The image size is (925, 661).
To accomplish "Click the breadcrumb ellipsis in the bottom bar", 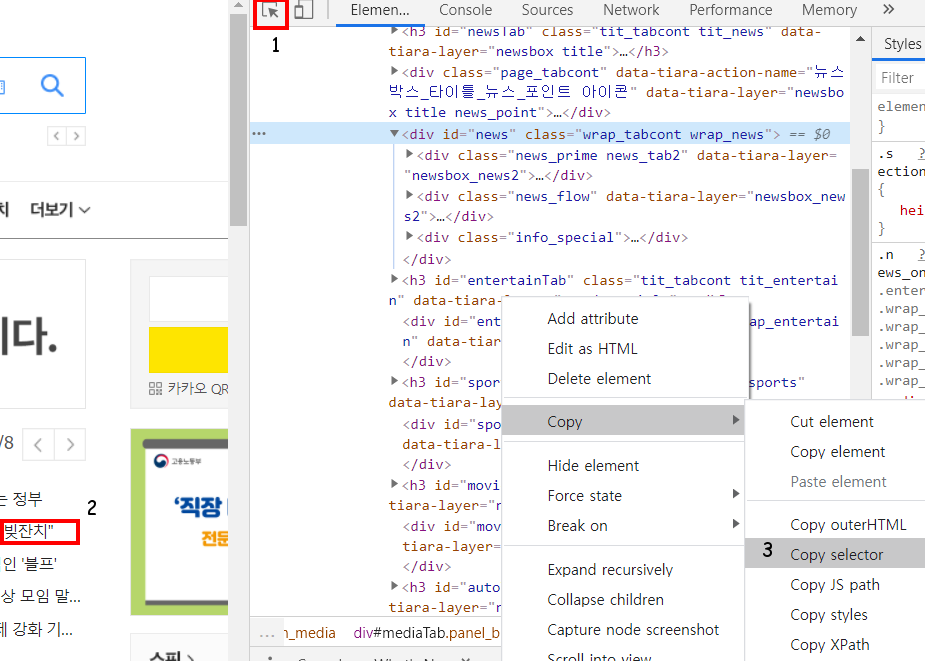I will coord(267,633).
